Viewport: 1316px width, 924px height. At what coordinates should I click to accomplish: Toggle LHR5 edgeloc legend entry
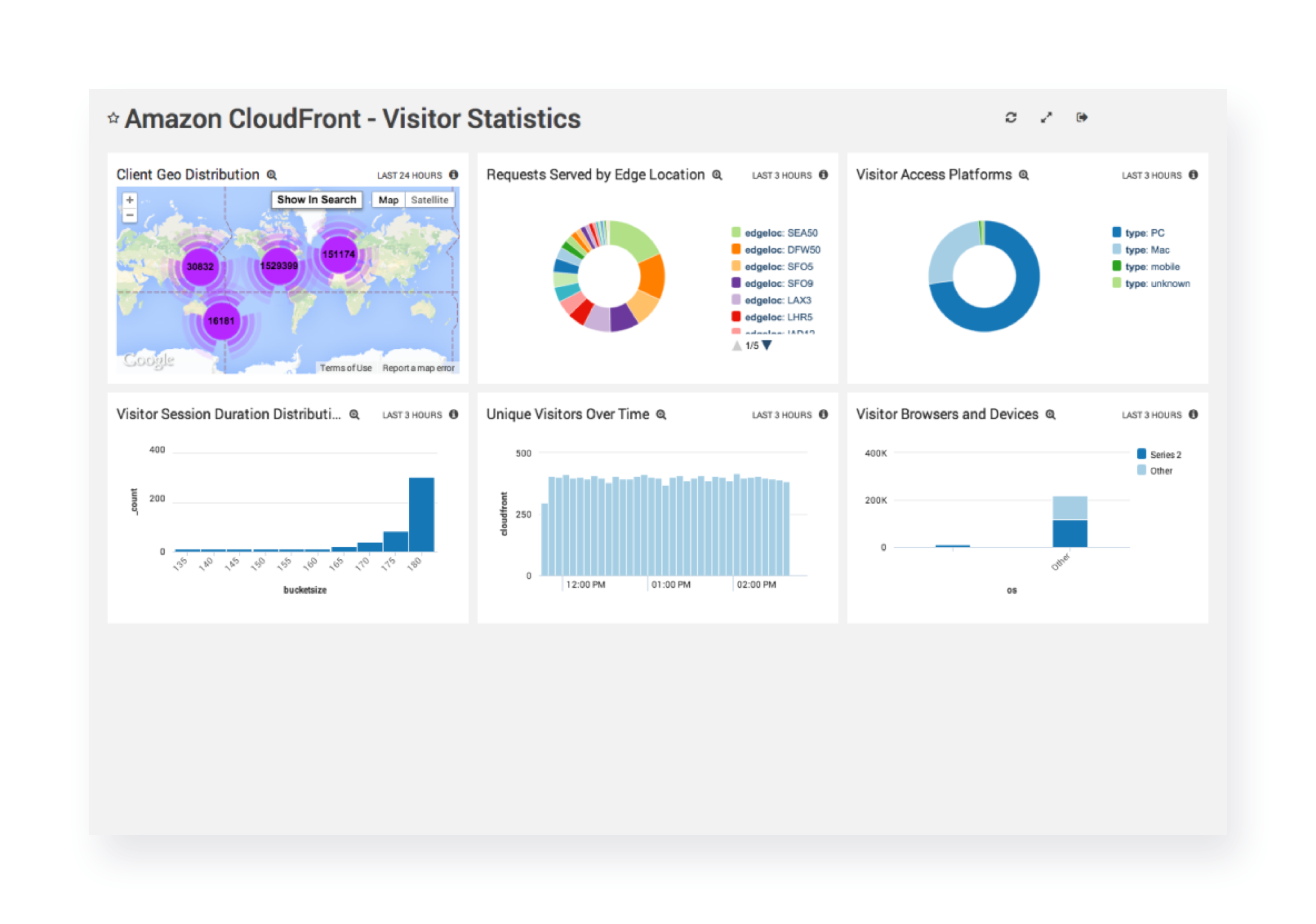point(772,317)
